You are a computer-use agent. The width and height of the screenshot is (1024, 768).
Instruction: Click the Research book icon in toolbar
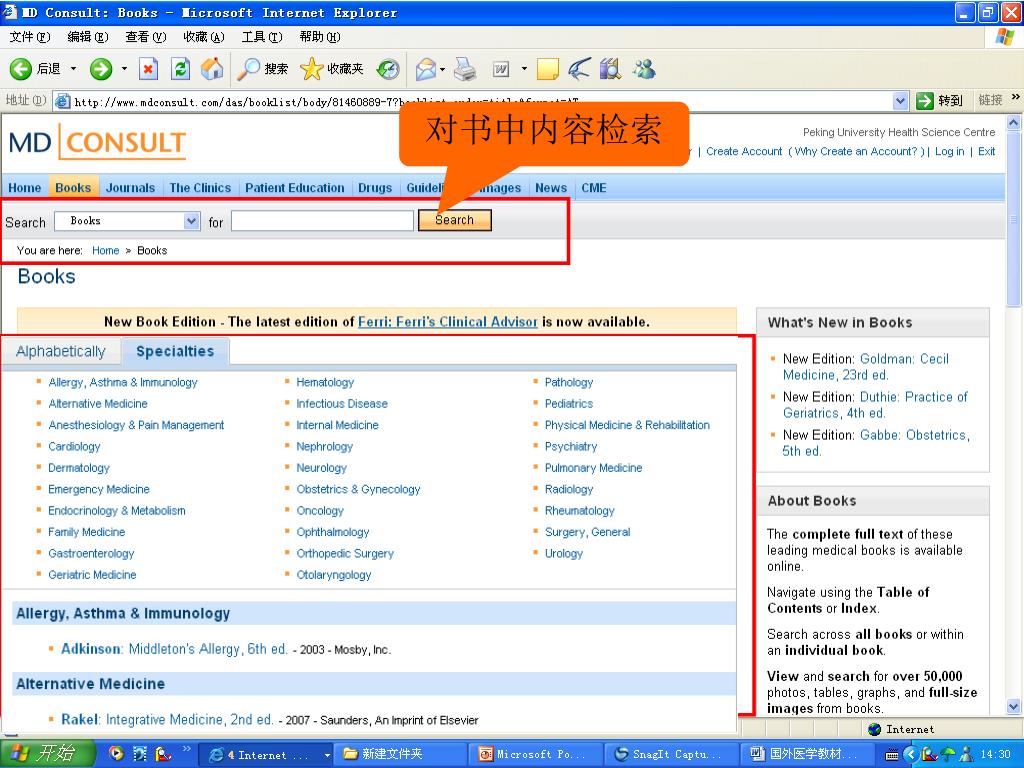(611, 69)
